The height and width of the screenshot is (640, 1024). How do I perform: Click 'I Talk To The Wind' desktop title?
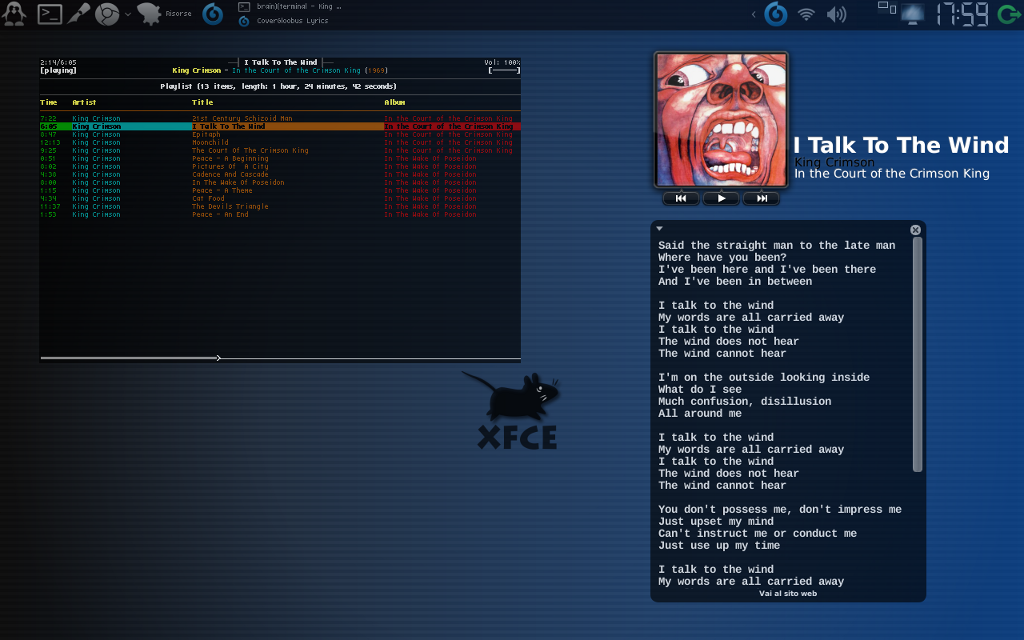coord(901,145)
